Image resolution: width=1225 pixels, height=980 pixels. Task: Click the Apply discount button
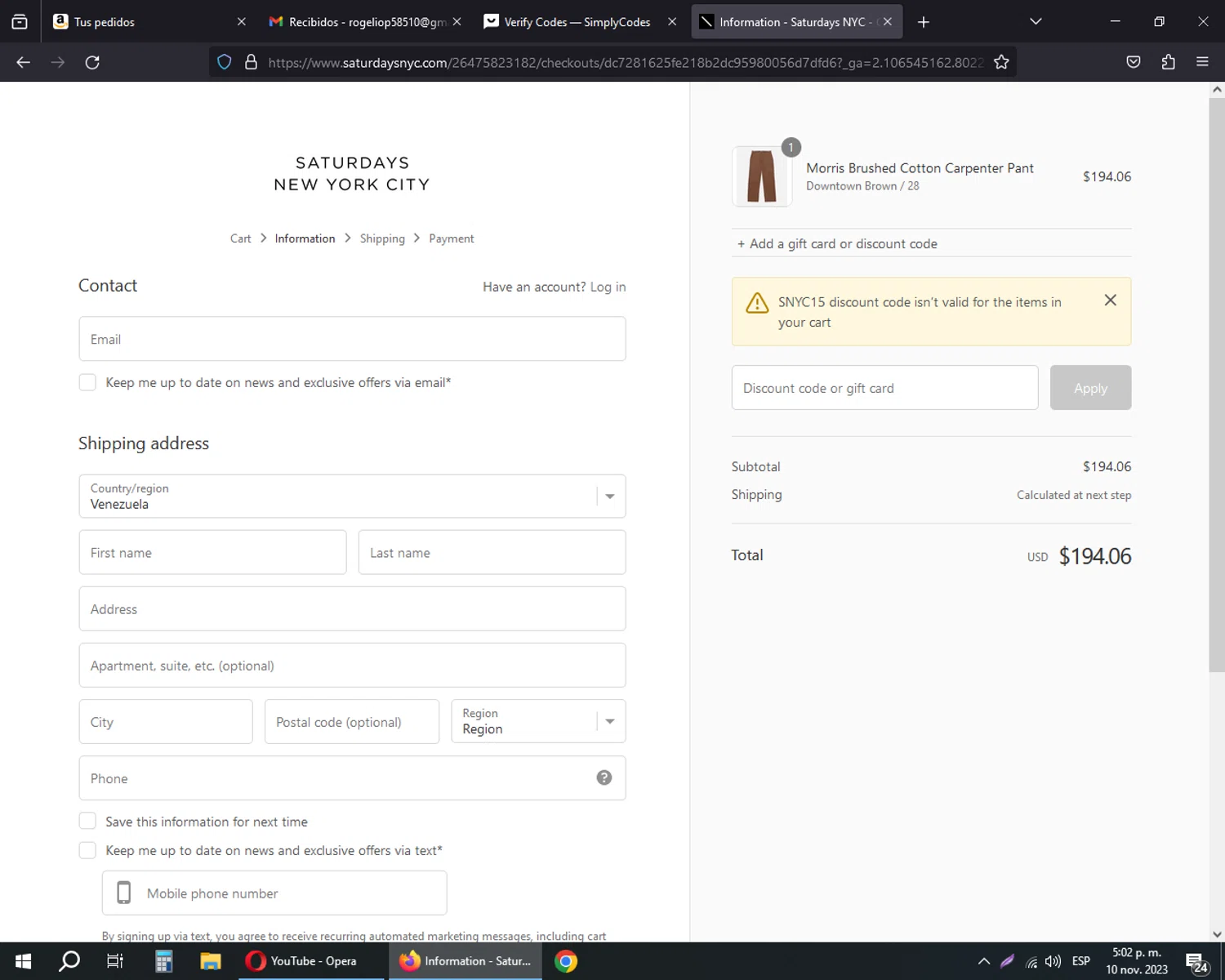1090,388
